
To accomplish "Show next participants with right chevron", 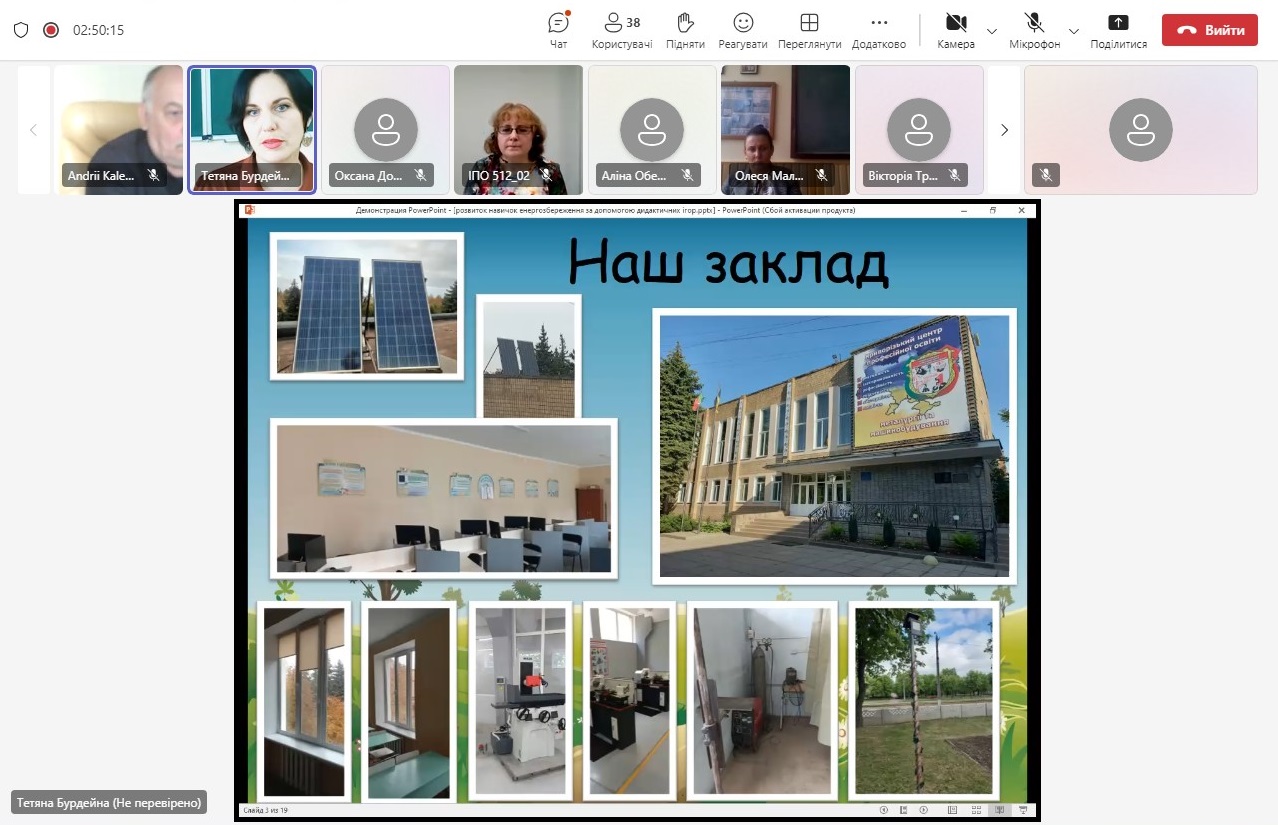I will [x=1005, y=130].
